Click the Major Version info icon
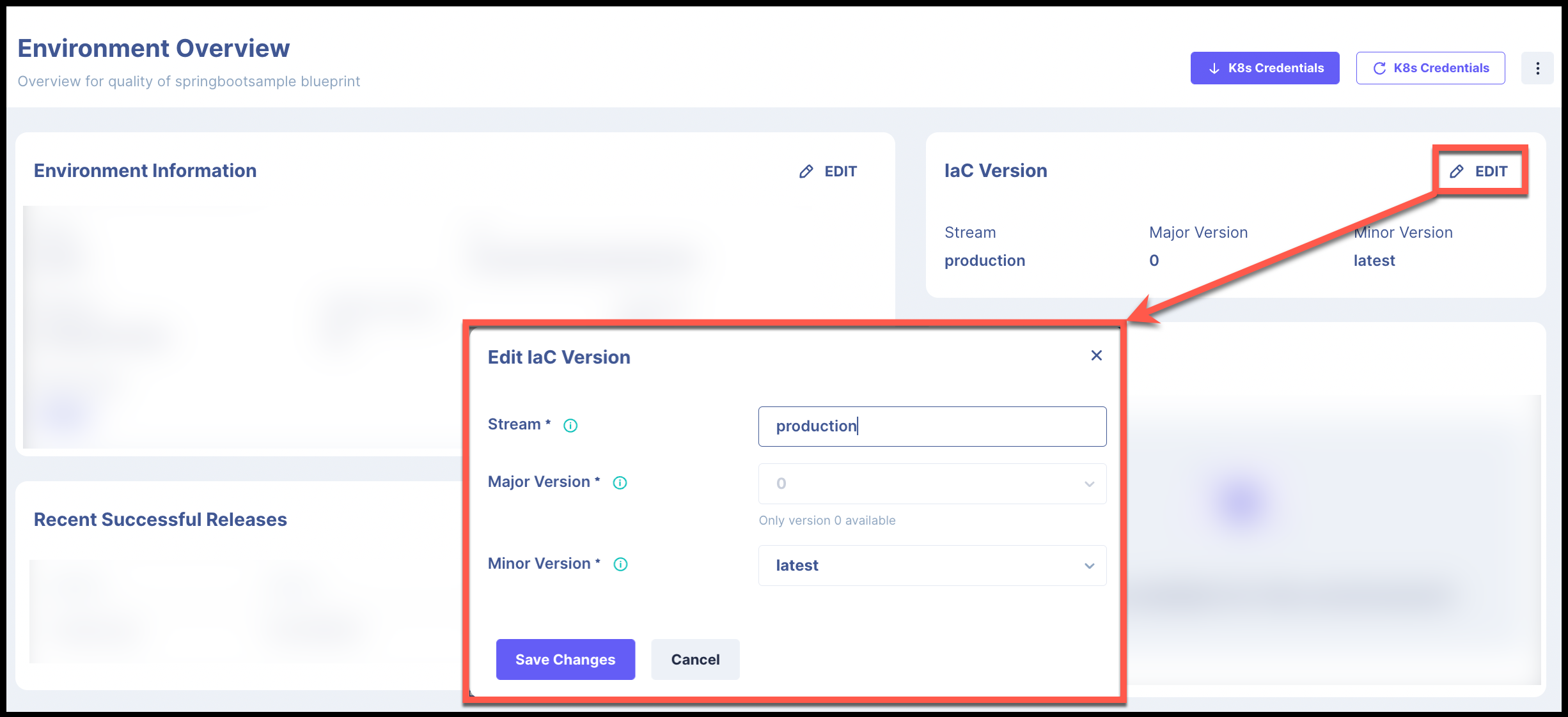This screenshot has height=717, width=1568. tap(620, 483)
